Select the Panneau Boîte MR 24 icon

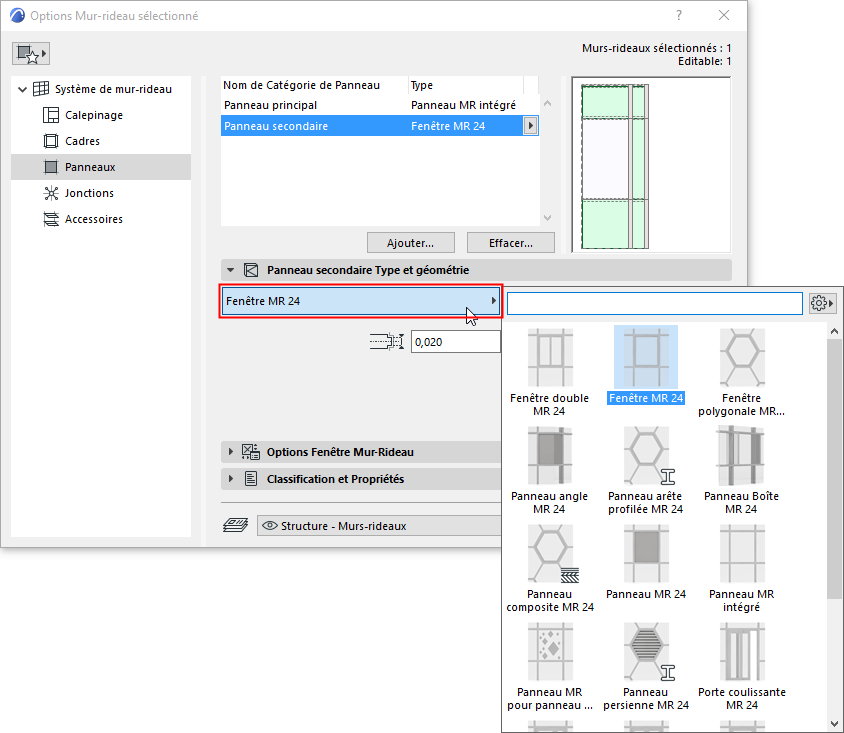coord(742,455)
